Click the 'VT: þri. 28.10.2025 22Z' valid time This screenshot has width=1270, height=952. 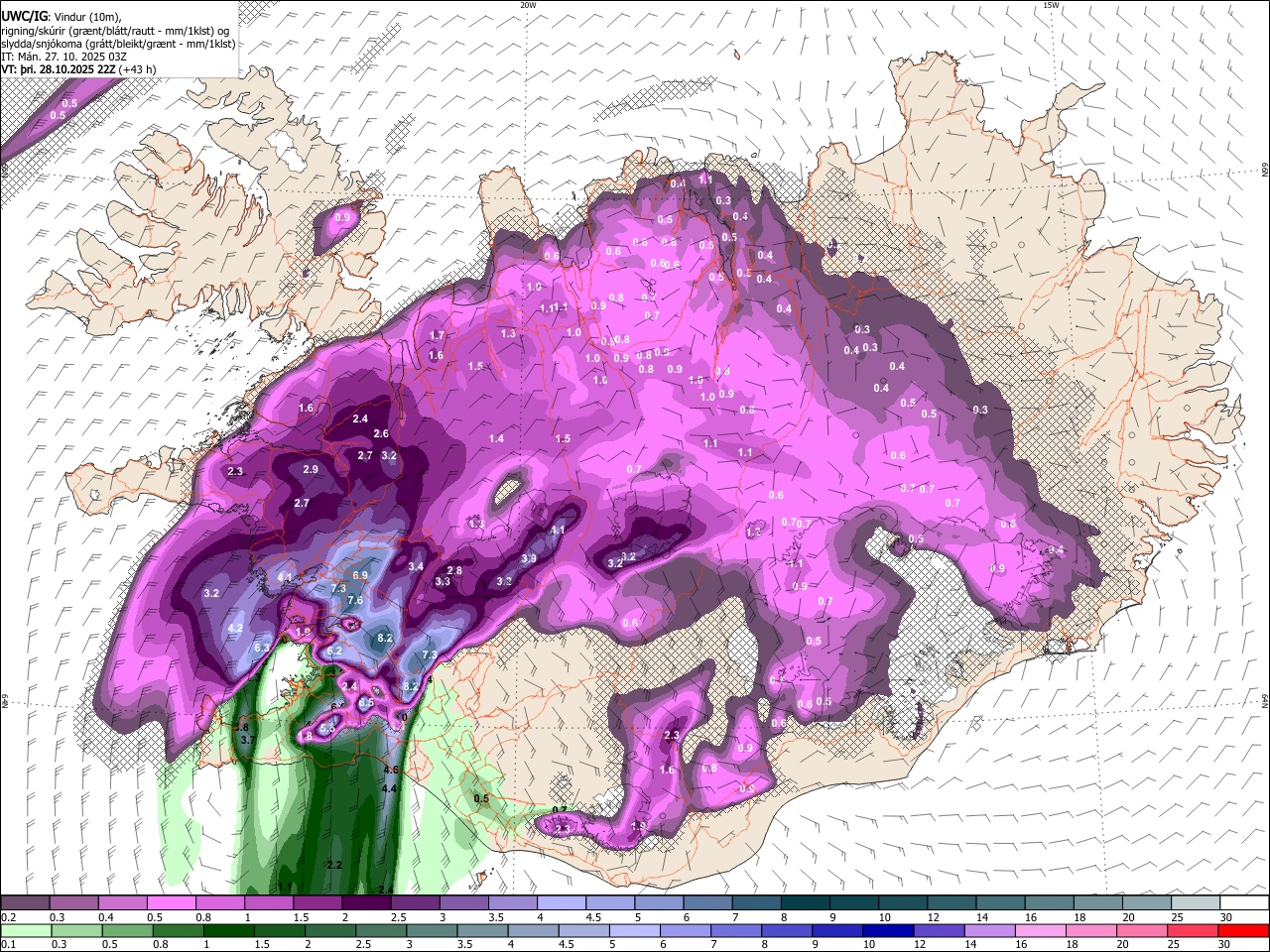click(x=59, y=70)
